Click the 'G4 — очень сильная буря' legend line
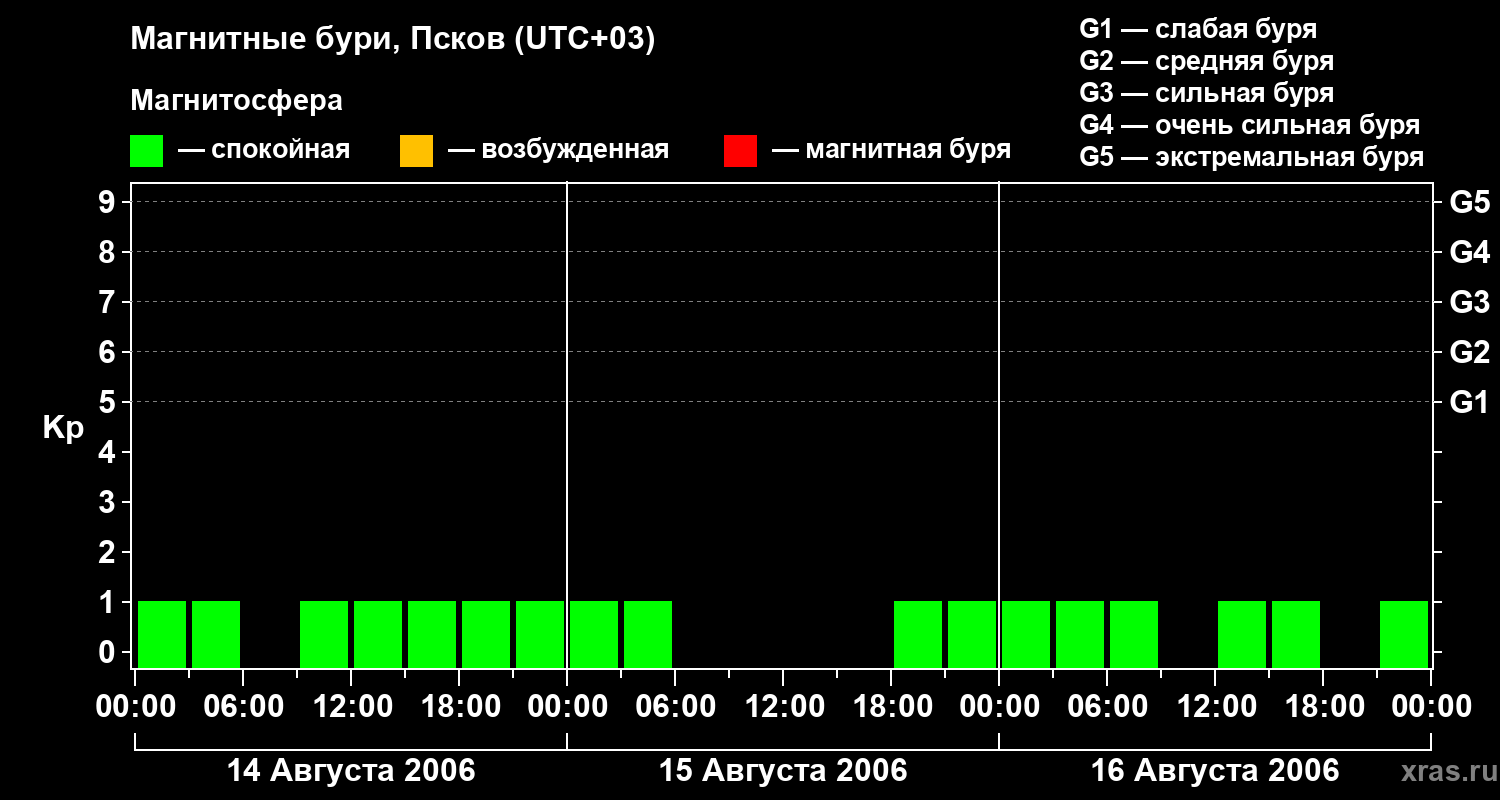 [1249, 125]
